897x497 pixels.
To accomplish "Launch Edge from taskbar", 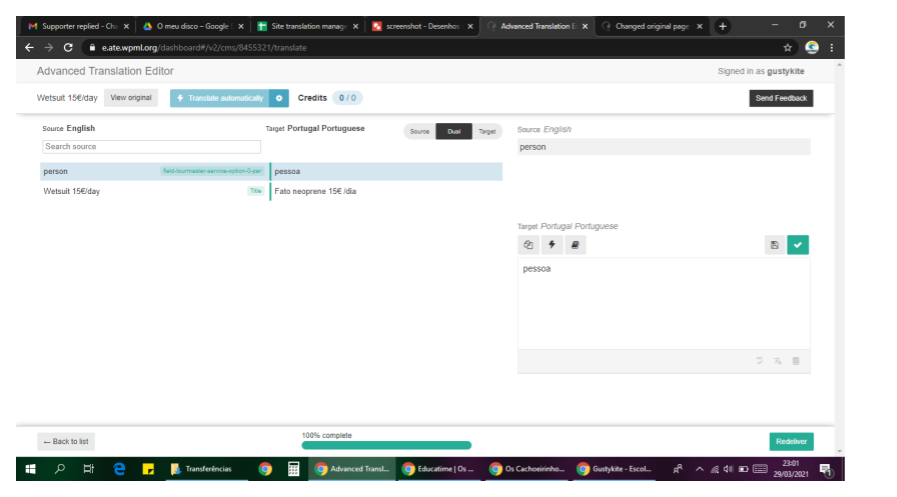I will pos(119,469).
